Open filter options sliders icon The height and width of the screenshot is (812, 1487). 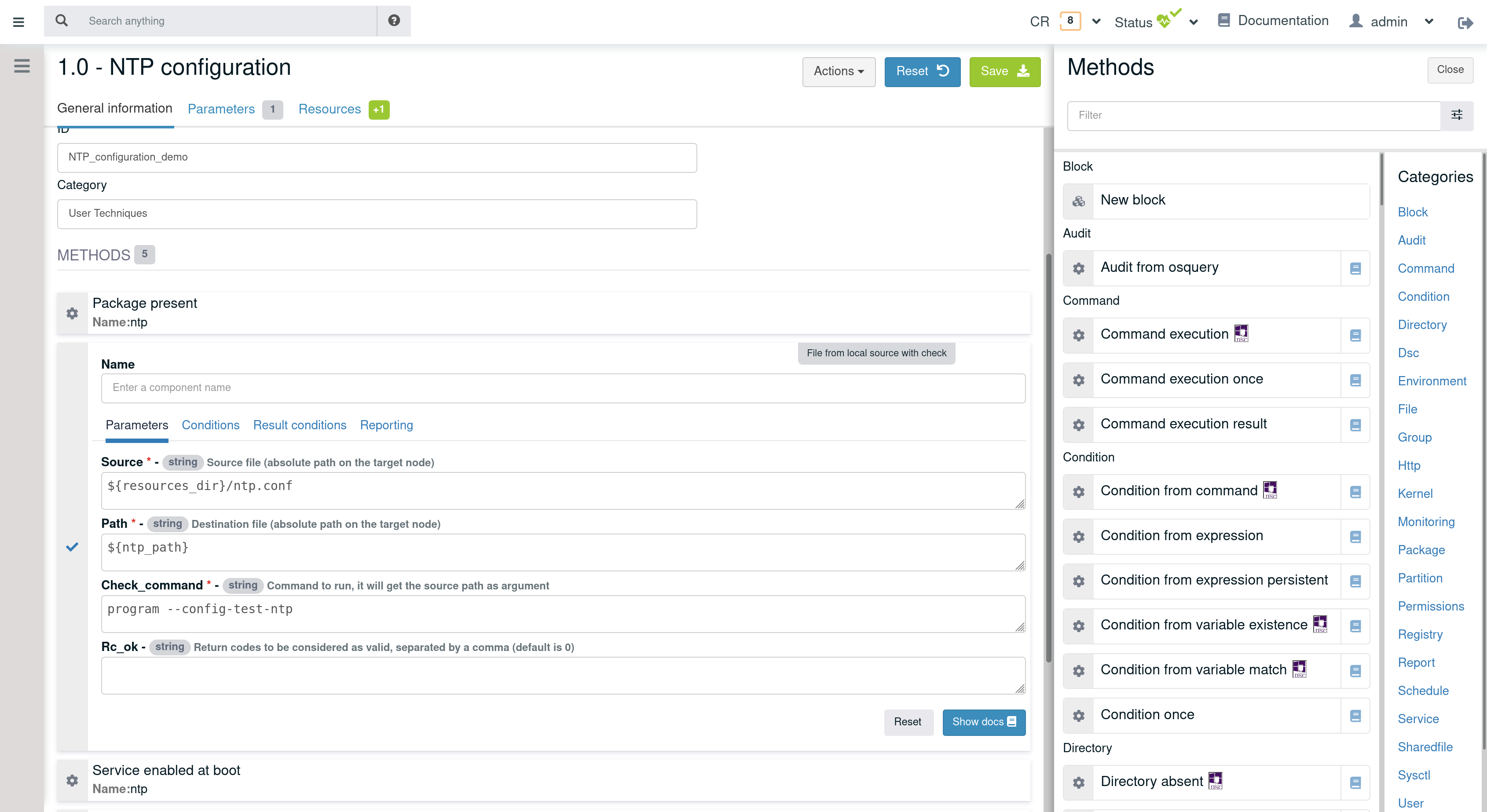pos(1456,115)
